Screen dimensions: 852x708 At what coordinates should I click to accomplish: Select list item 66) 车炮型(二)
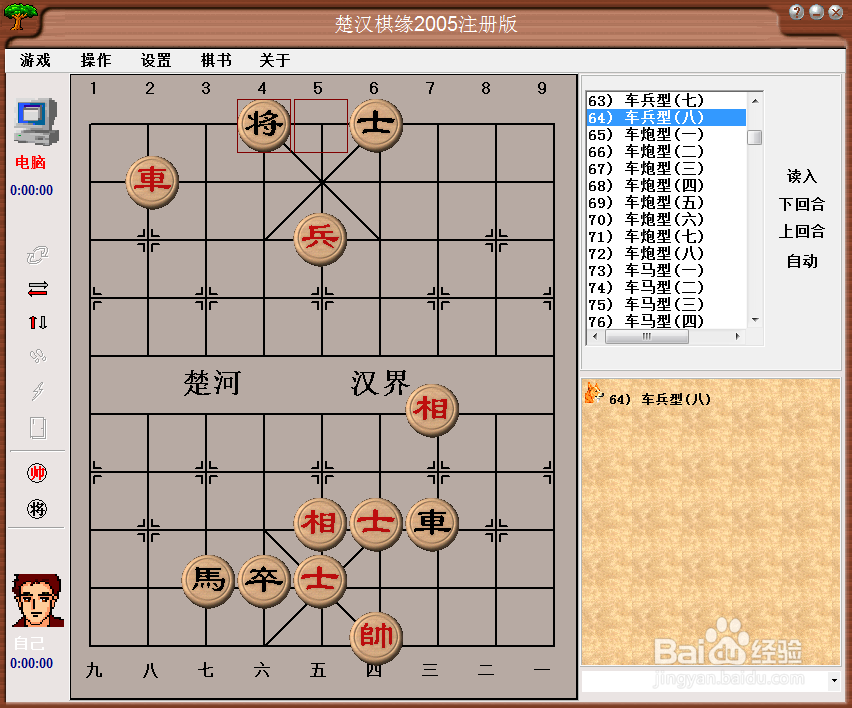click(x=666, y=152)
